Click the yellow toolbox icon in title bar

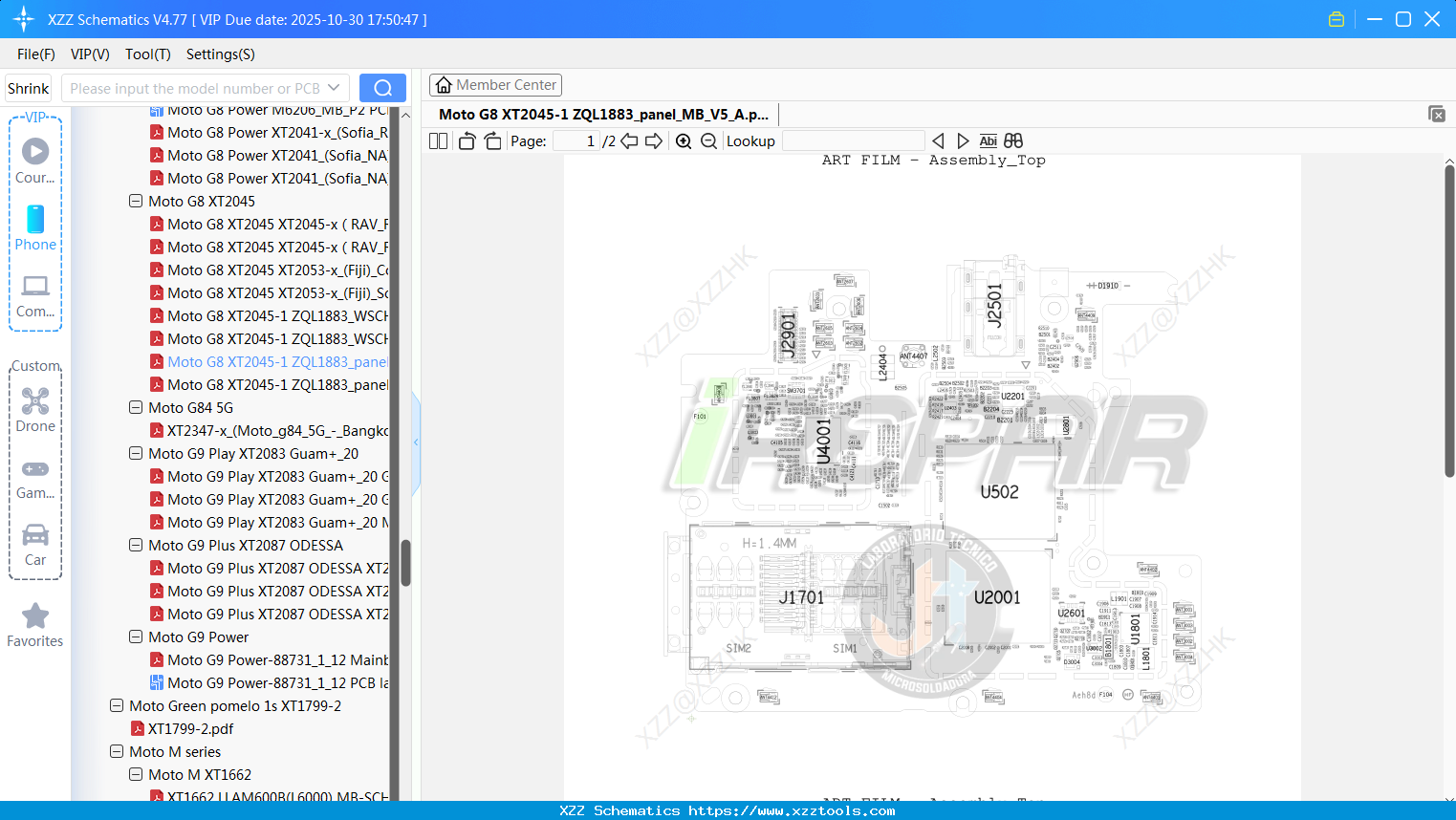(1336, 19)
